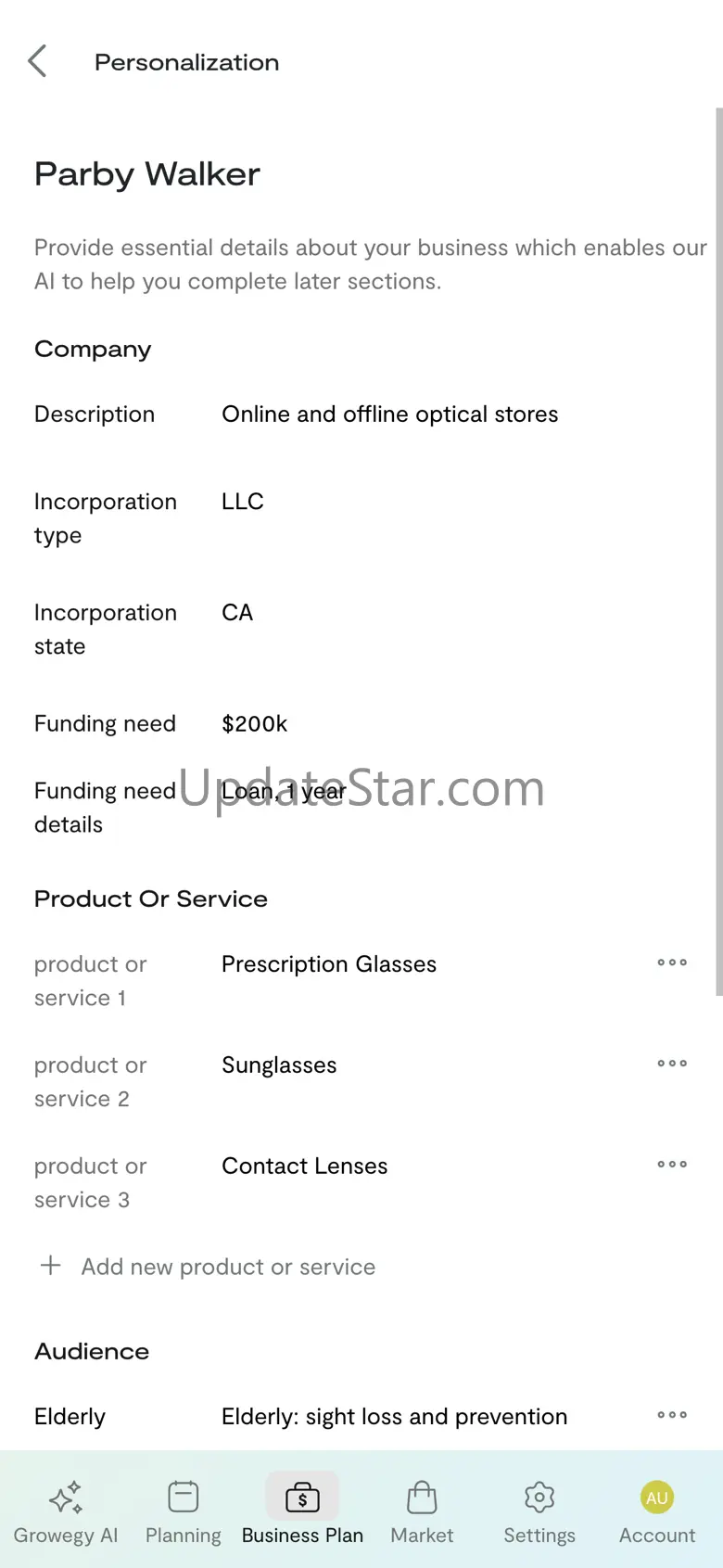
Task: Open options menu for Elderly audience
Action: [672, 1415]
